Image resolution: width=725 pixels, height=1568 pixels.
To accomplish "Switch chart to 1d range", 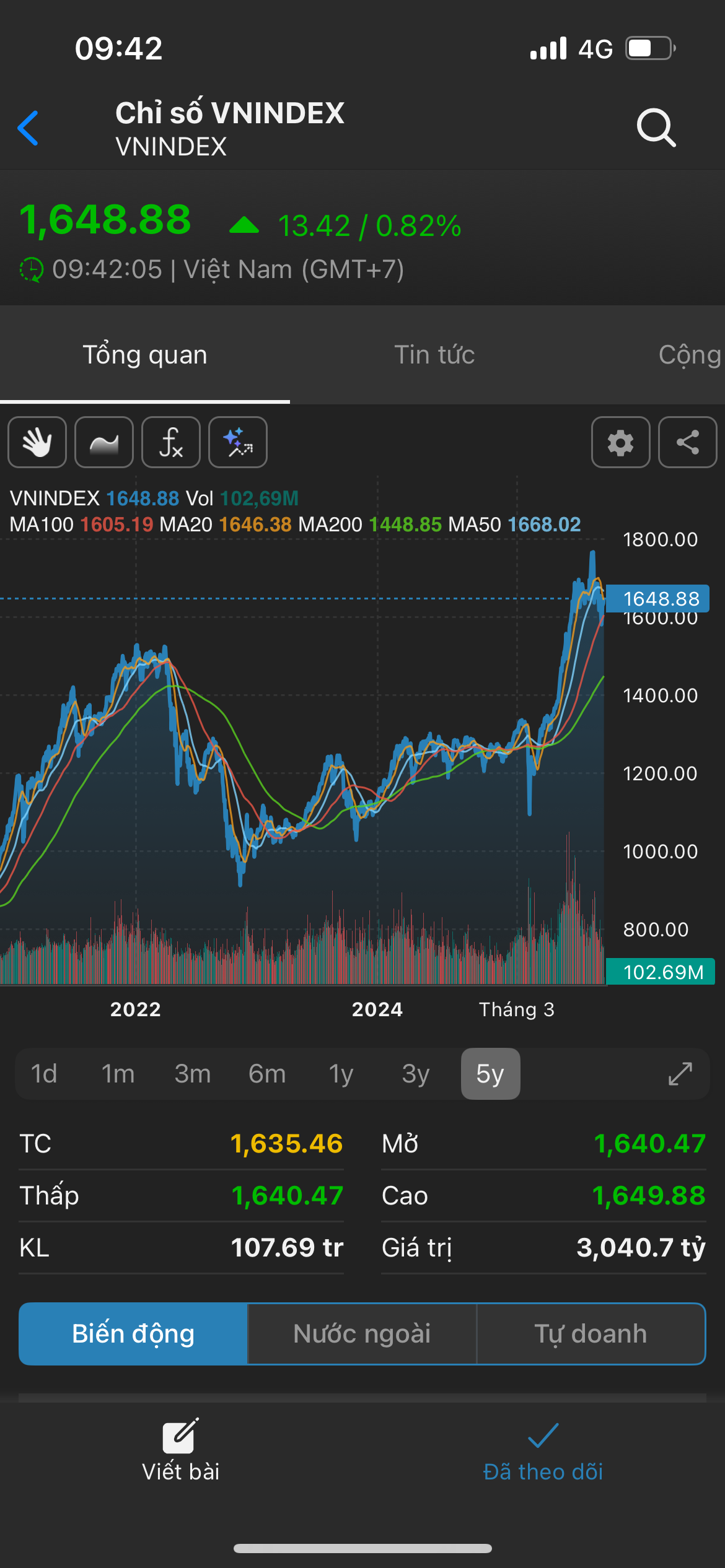I will 44,1074.
